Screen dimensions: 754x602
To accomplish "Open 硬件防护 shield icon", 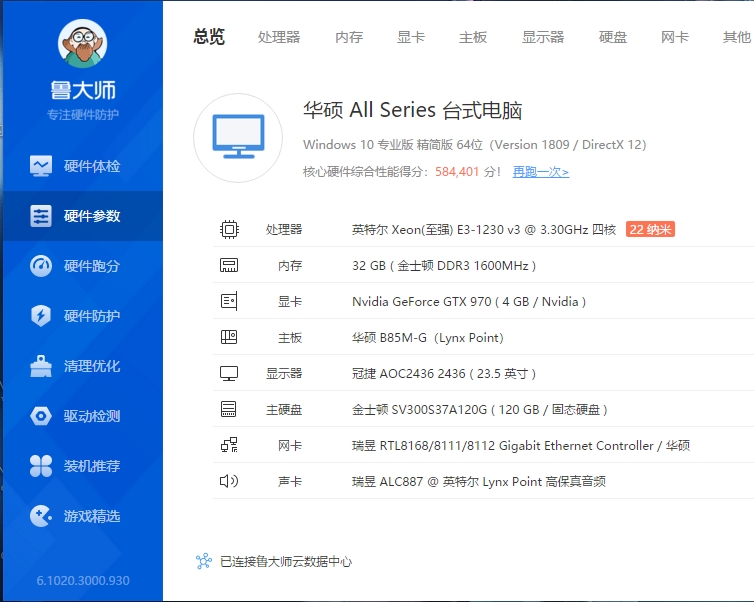I will (41, 316).
